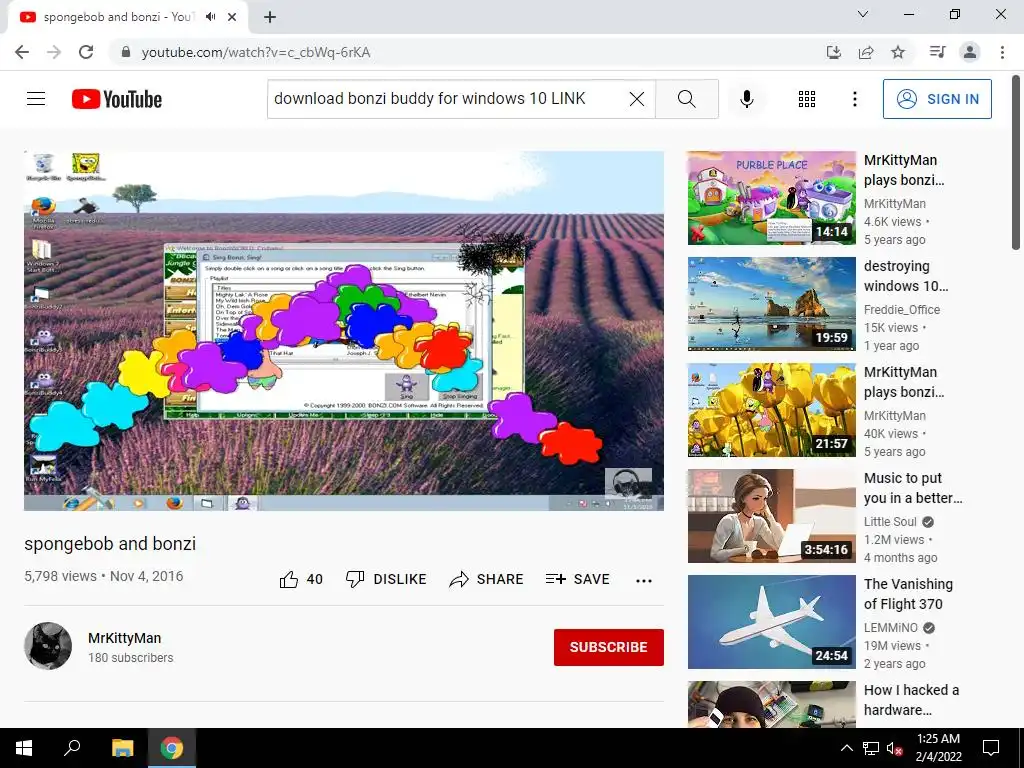The height and width of the screenshot is (768, 1024).
Task: Open the yellow tulips bonzi video thumbnail
Action: 771,410
